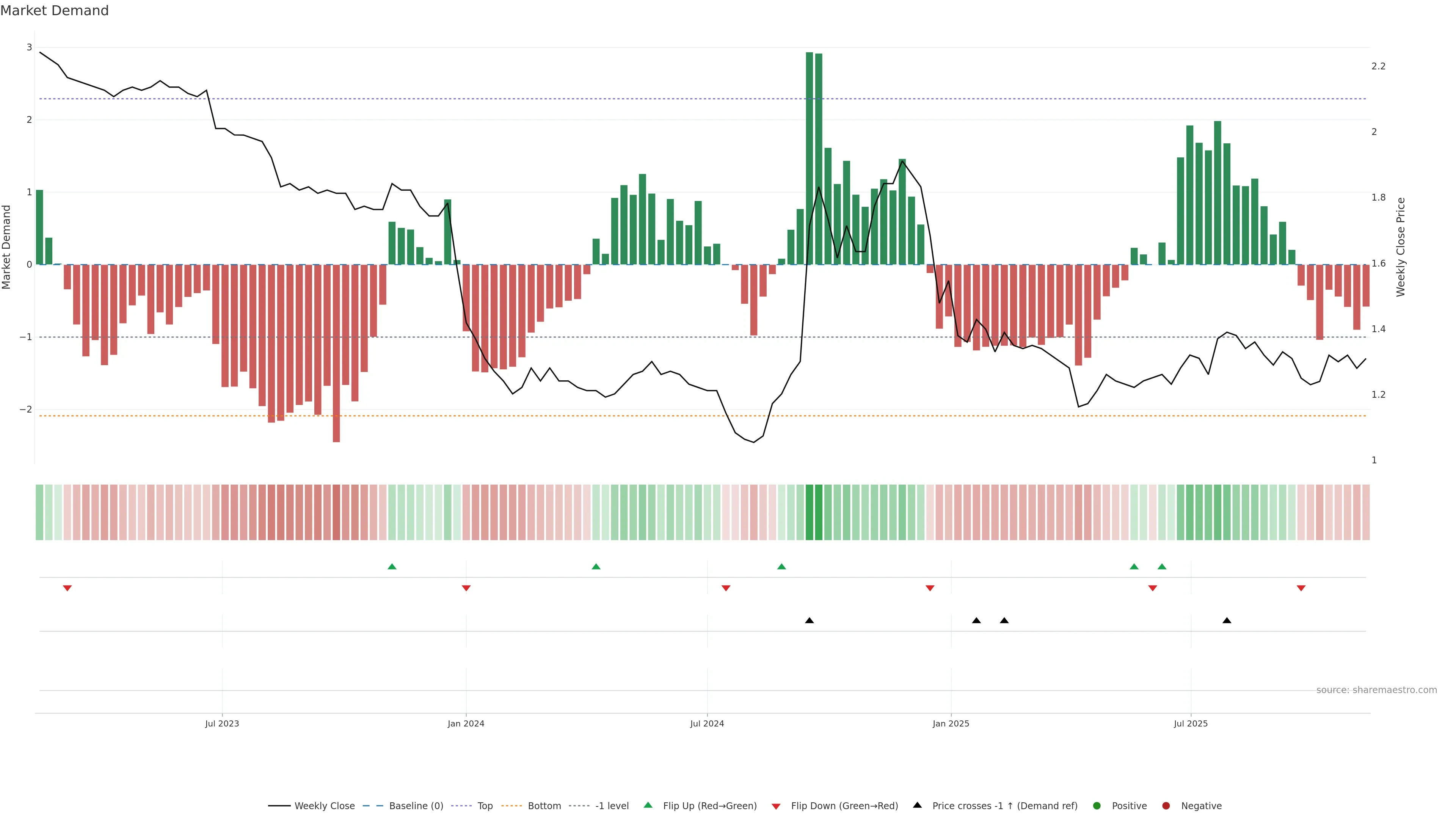Click the dark red Negative legend dot
The width and height of the screenshot is (1456, 819).
(1166, 805)
